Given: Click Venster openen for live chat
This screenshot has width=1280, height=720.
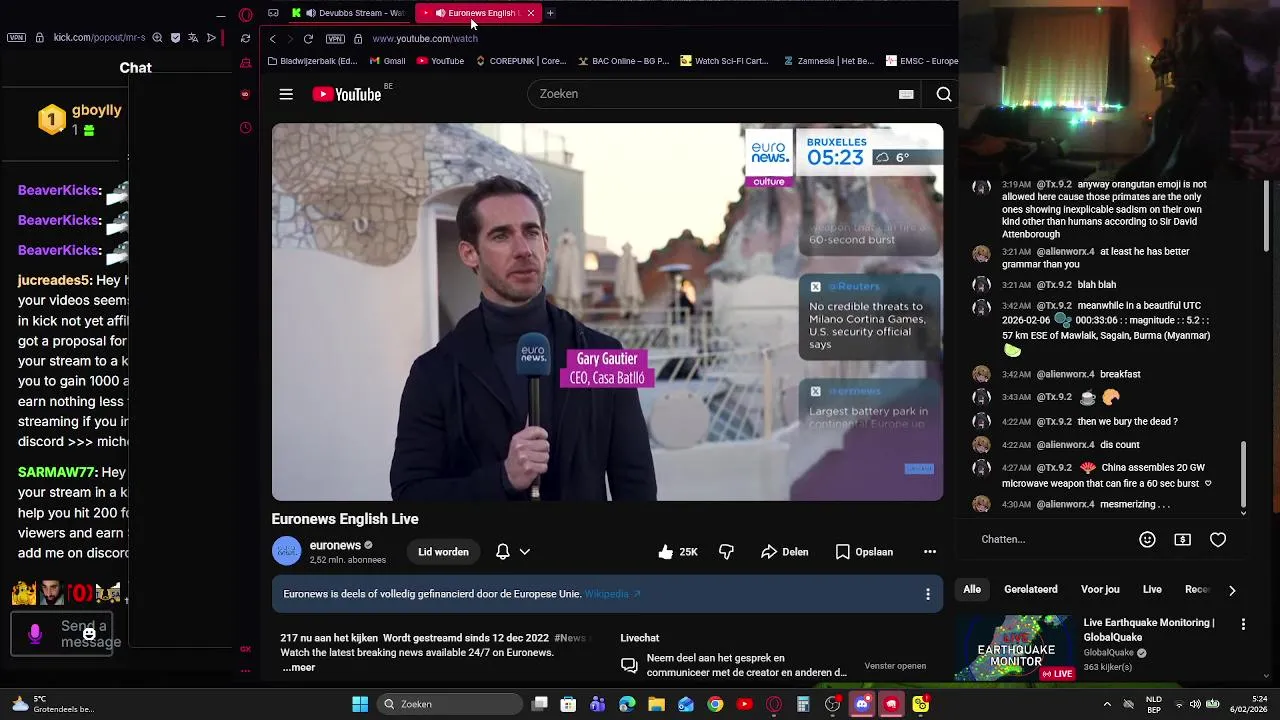Looking at the screenshot, I should point(895,666).
